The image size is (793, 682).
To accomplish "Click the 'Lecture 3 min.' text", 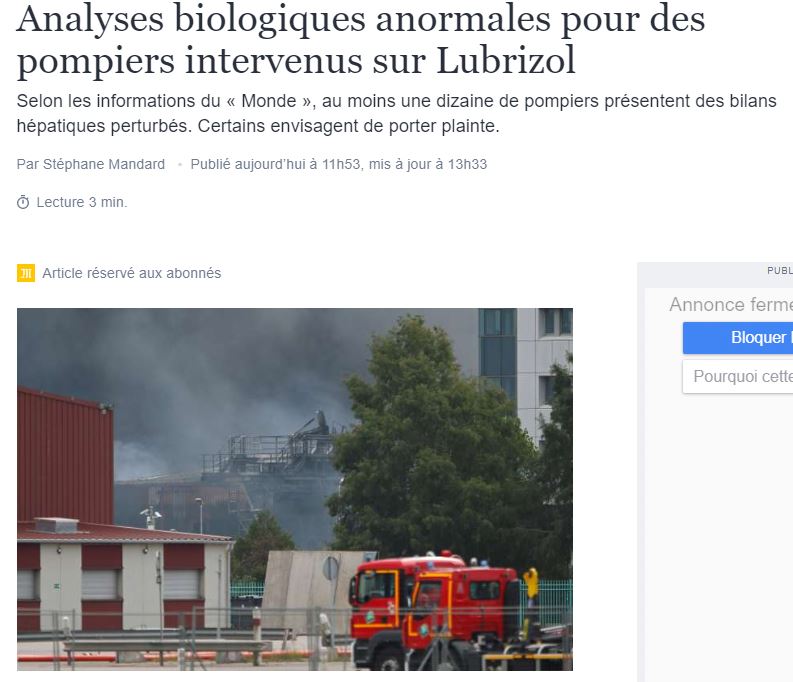I will point(82,202).
